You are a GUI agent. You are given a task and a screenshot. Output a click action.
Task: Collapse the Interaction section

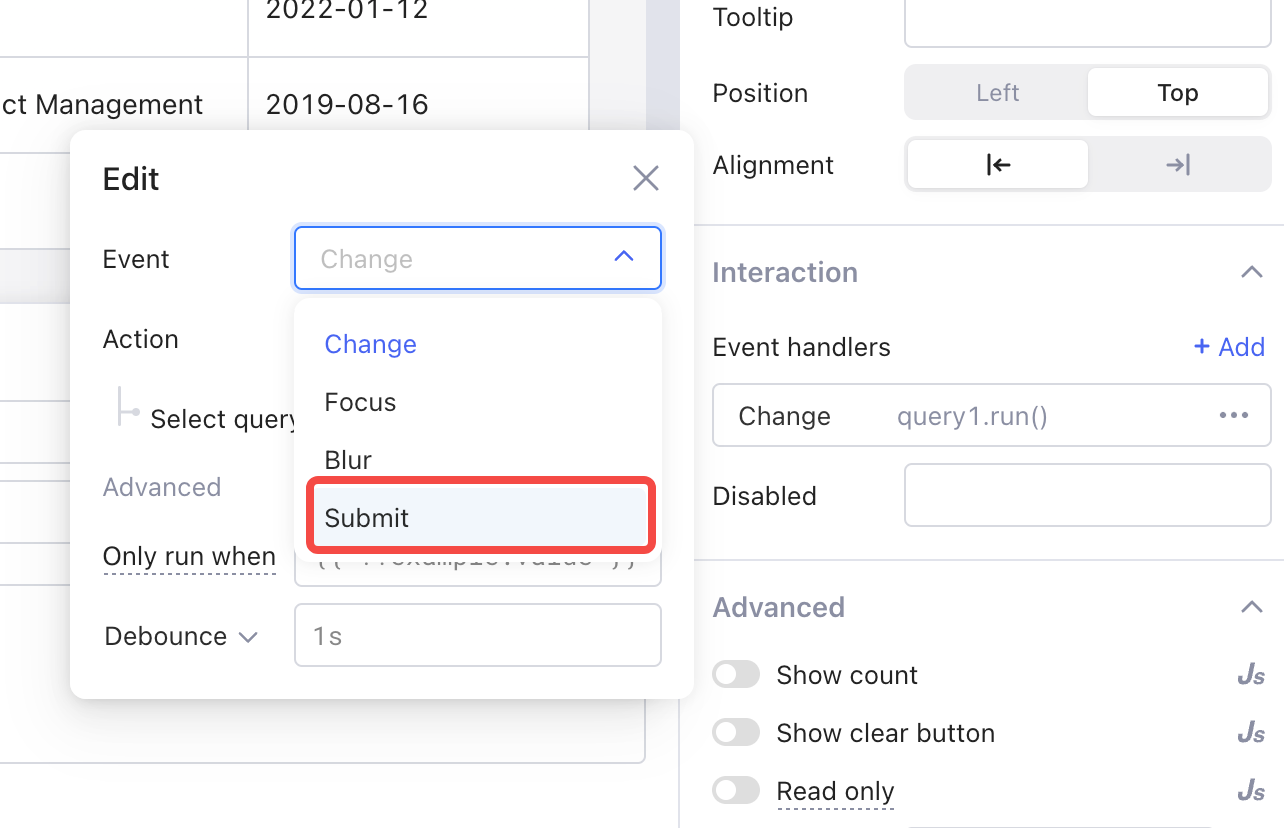1251,272
